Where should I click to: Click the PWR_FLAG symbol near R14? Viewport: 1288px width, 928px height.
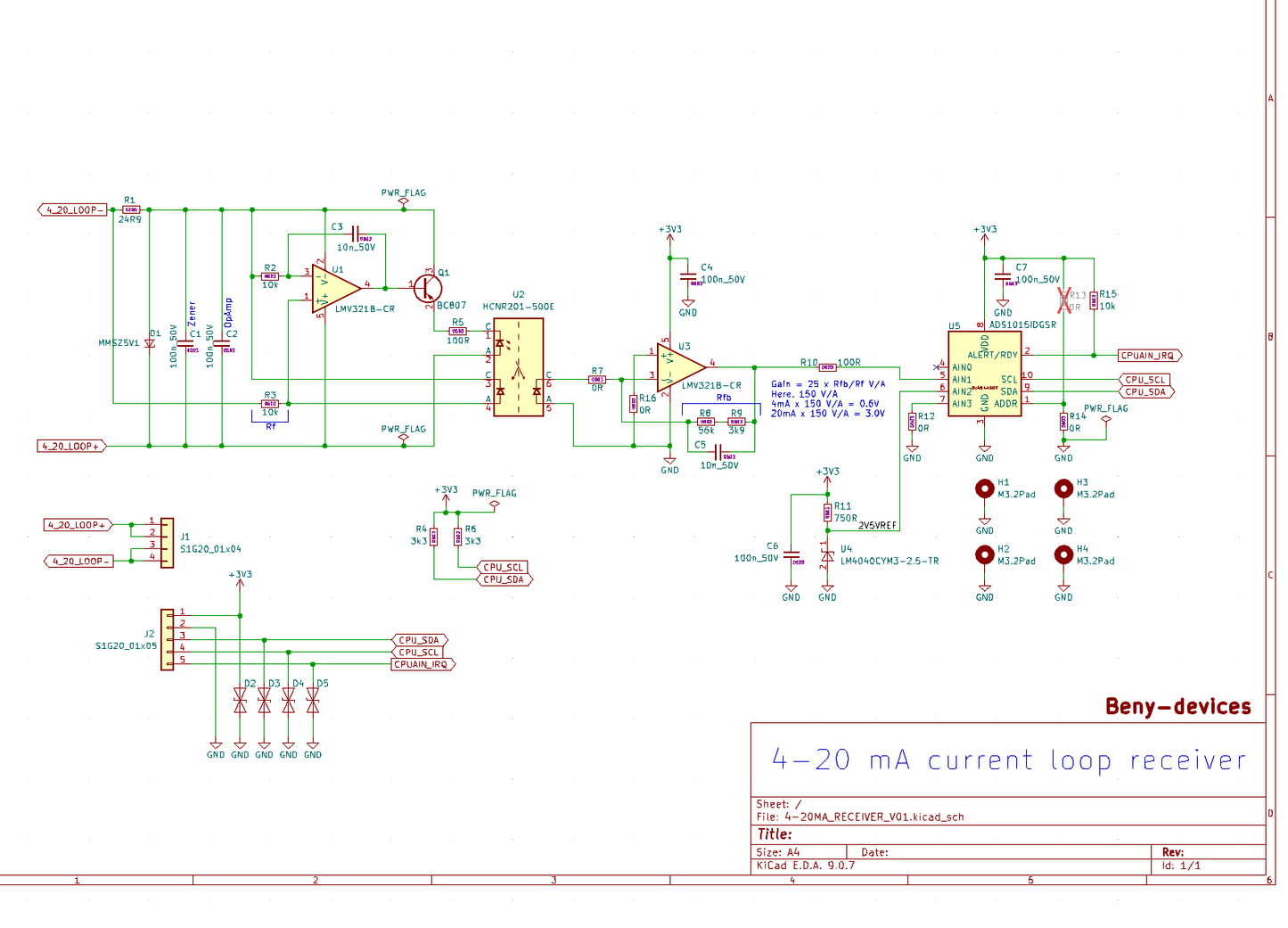[1106, 414]
